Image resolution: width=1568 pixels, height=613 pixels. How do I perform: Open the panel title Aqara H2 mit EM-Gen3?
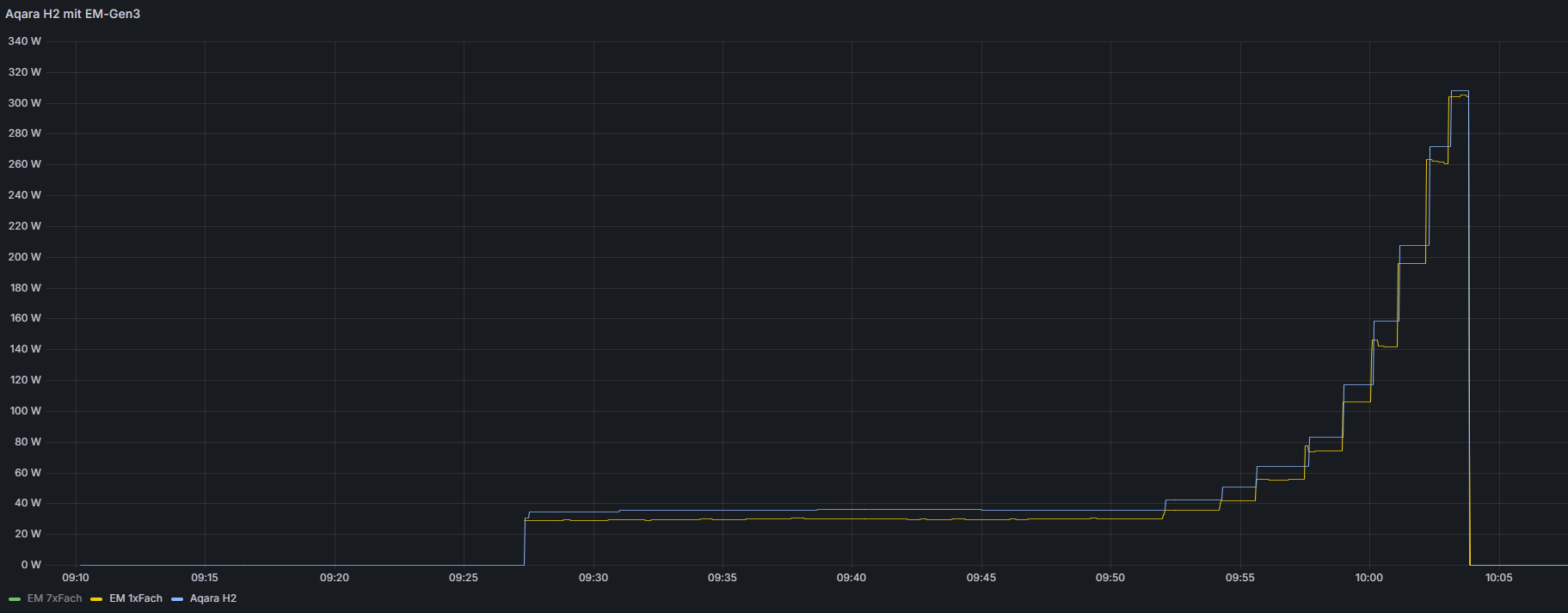(x=73, y=14)
